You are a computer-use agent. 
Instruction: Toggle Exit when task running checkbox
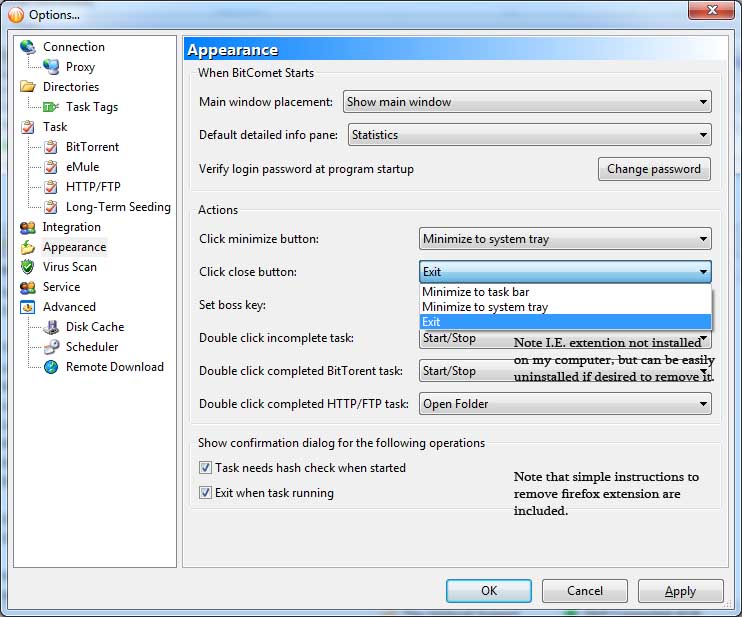pos(205,493)
